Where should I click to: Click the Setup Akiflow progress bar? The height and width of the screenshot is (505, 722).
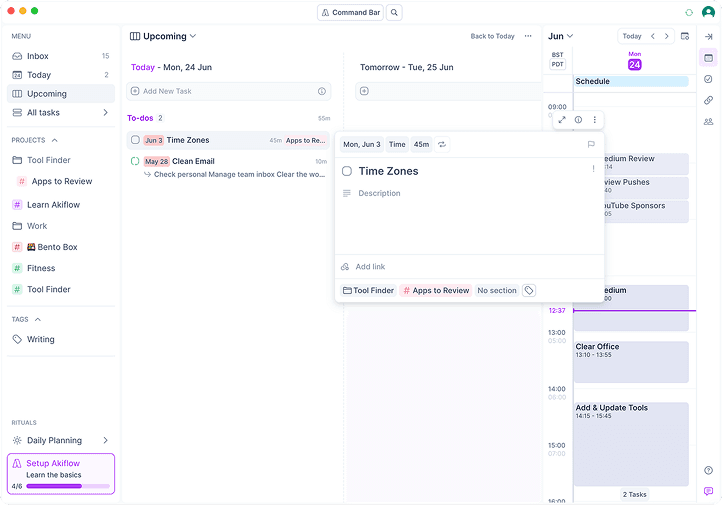[x=68, y=486]
